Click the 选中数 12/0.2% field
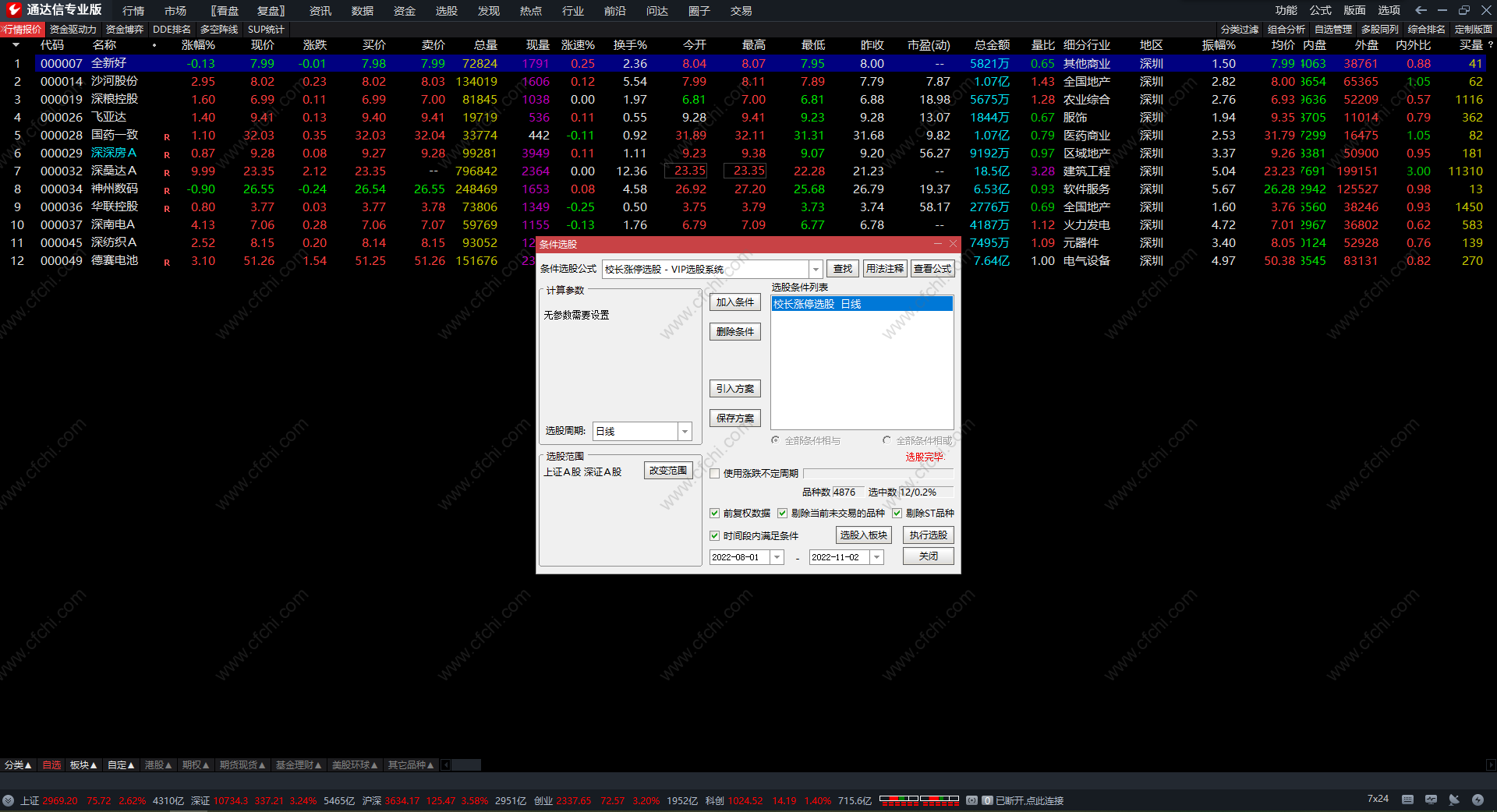This screenshot has height=812, width=1497. coord(926,492)
